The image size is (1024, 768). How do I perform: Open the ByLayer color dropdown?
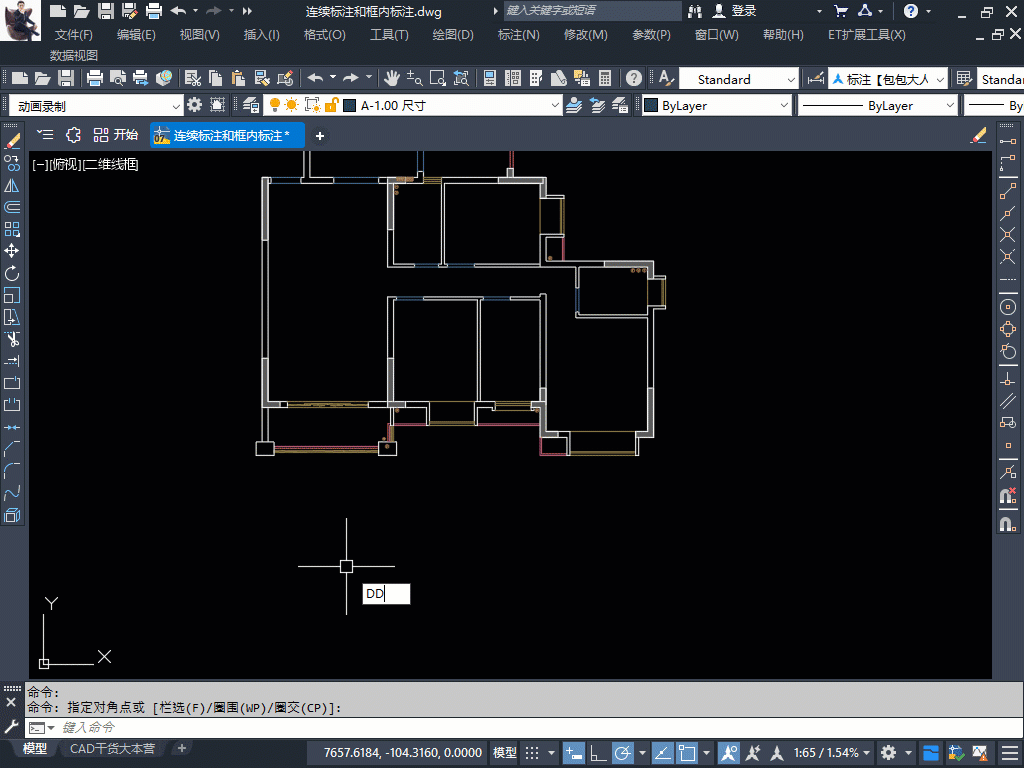click(716, 105)
